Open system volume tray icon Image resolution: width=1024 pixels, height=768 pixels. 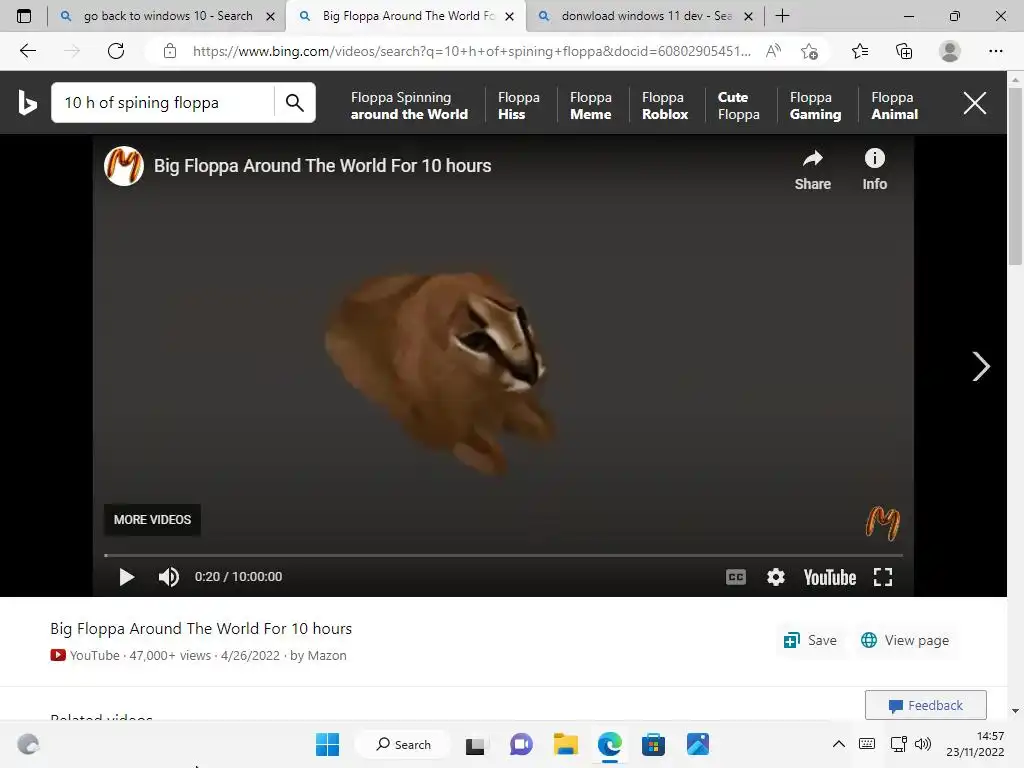(922, 744)
